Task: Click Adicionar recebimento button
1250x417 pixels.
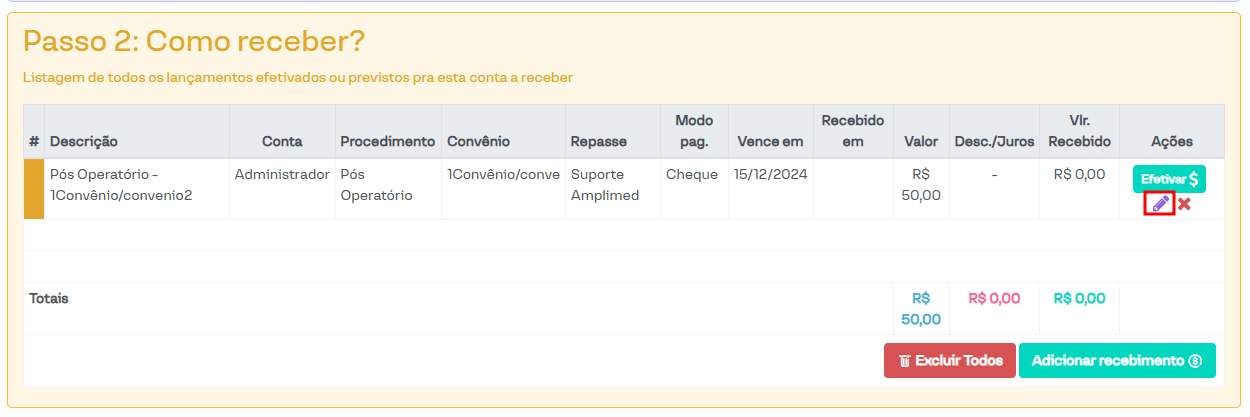Action: 1117,361
